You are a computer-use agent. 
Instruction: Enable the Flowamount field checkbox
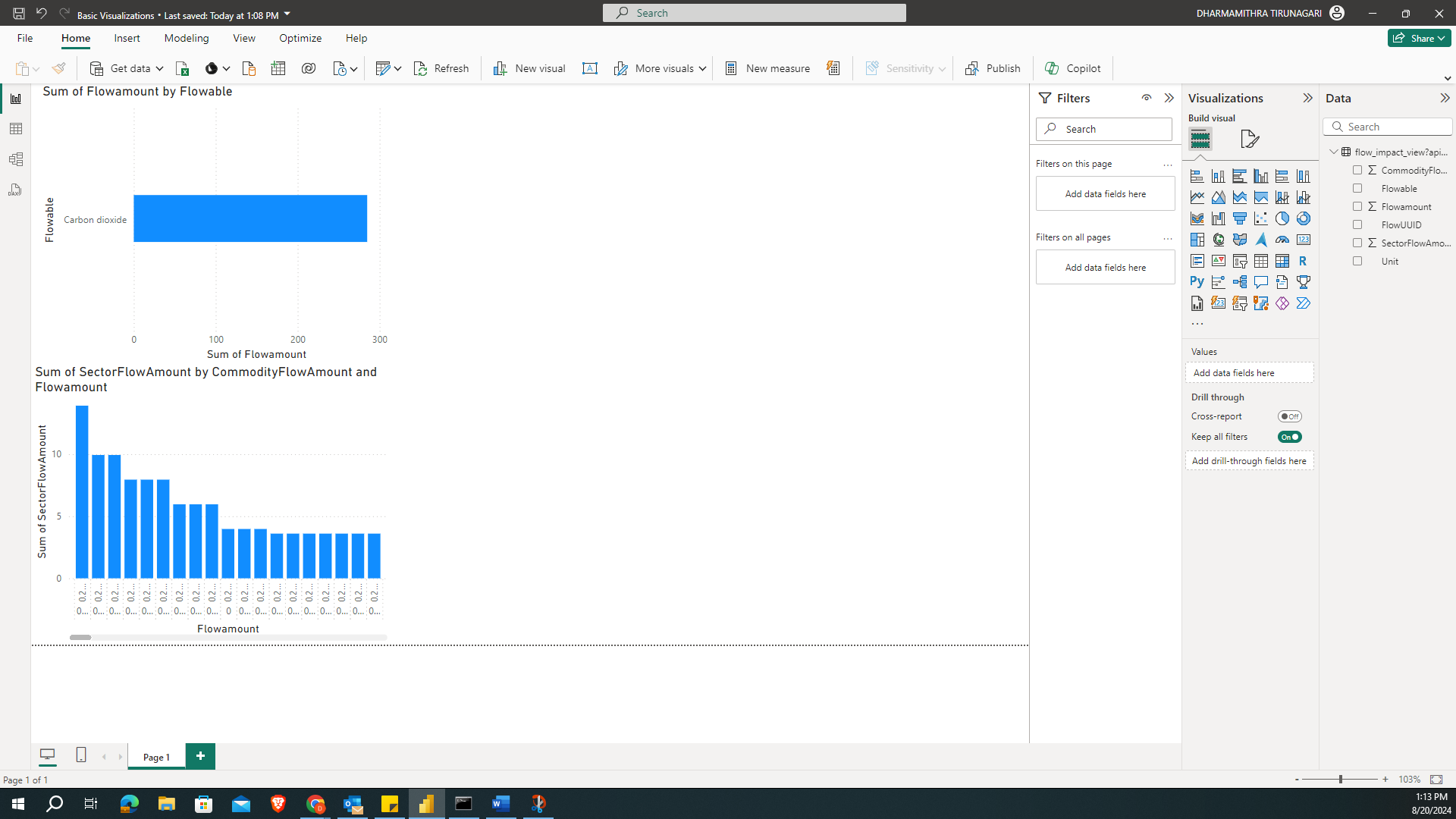(1357, 206)
